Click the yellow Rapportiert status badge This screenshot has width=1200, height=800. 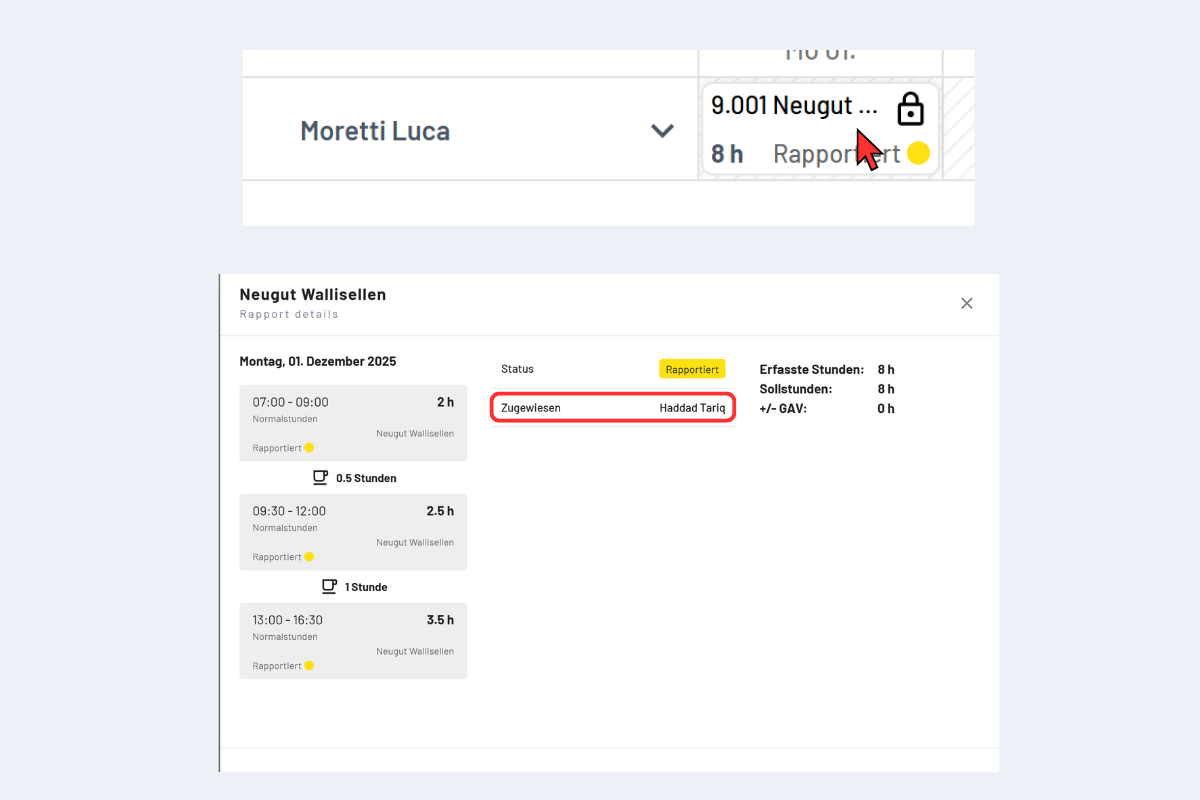coord(692,369)
